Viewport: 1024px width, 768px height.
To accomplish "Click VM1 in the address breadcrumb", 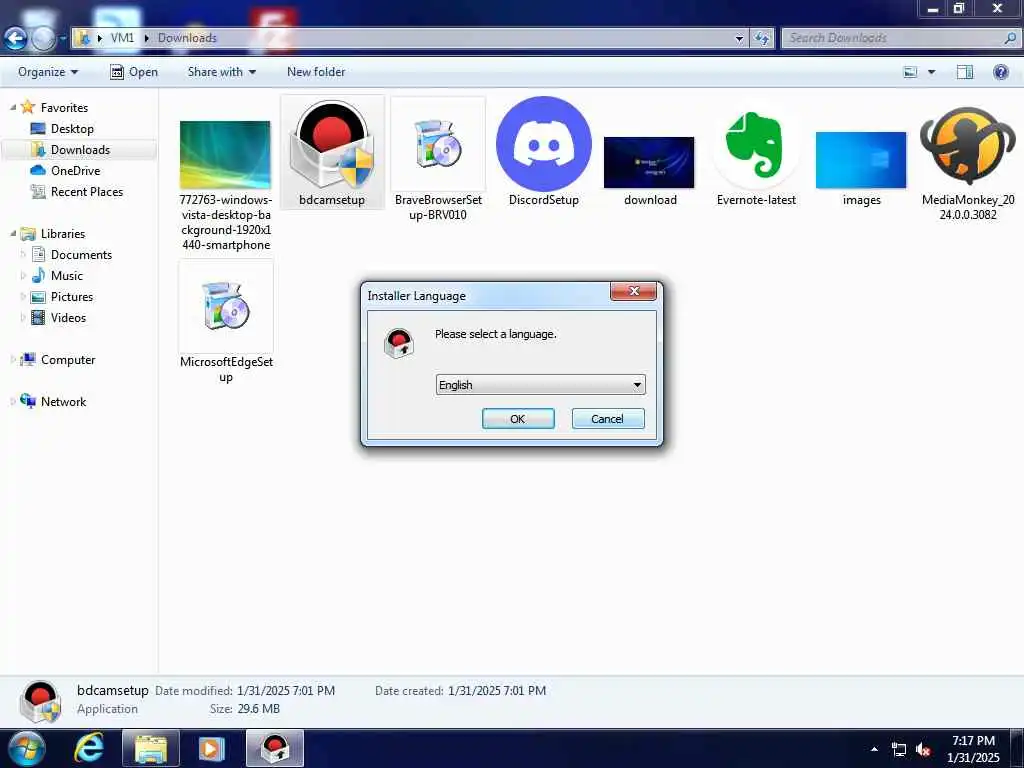I will click(x=122, y=38).
